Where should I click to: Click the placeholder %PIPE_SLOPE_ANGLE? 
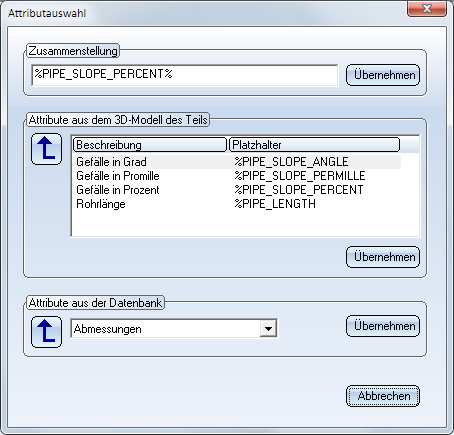point(291,162)
